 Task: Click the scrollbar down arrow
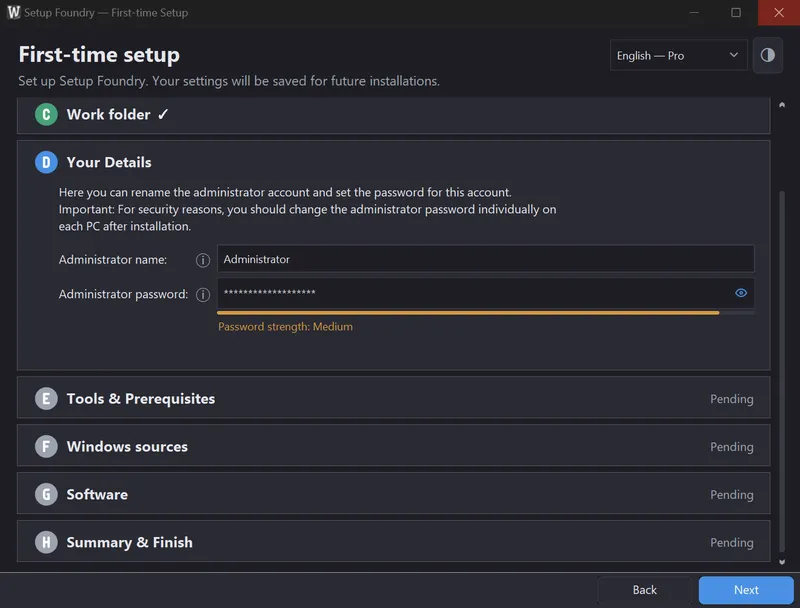tap(782, 562)
